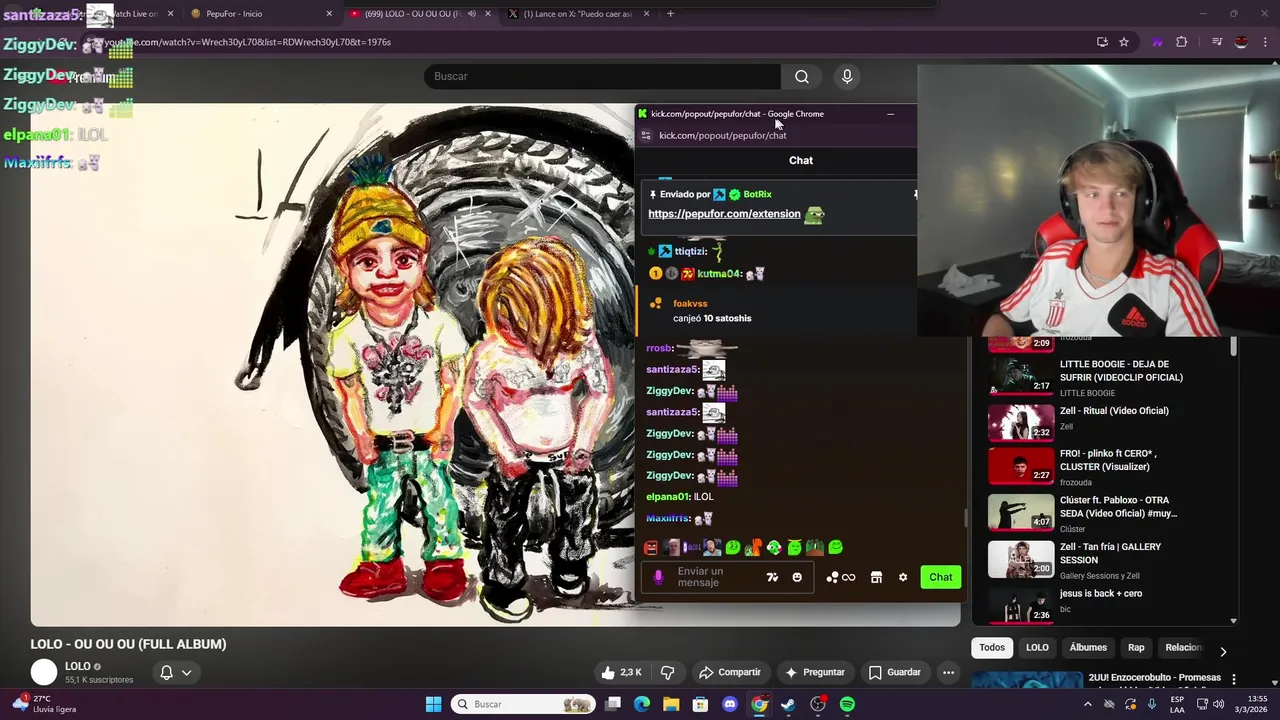This screenshot has width=1280, height=720.
Task: Open Windows Start menu
Action: tap(433, 705)
